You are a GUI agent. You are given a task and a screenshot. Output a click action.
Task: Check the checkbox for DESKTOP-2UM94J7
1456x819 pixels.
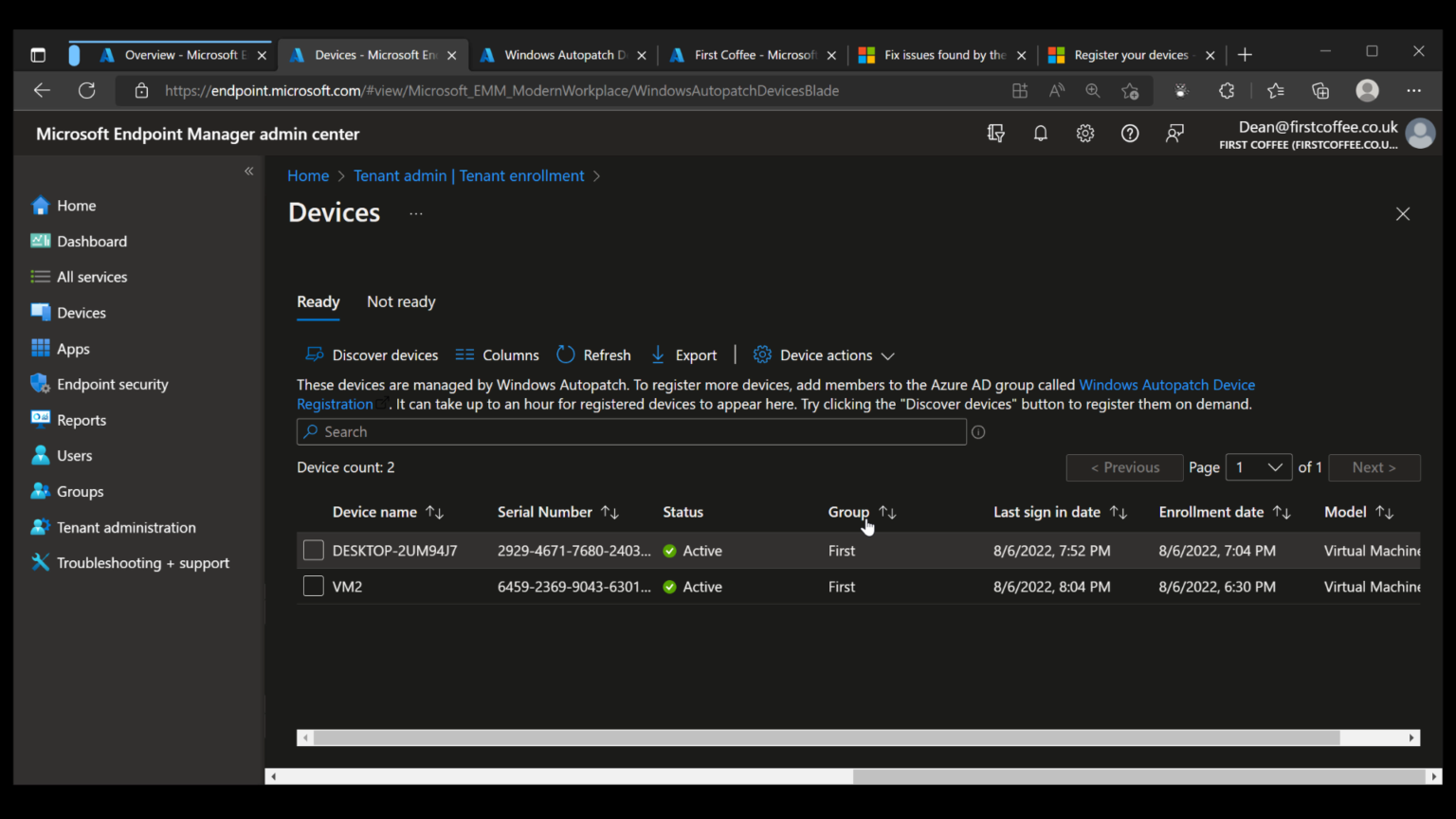(313, 550)
